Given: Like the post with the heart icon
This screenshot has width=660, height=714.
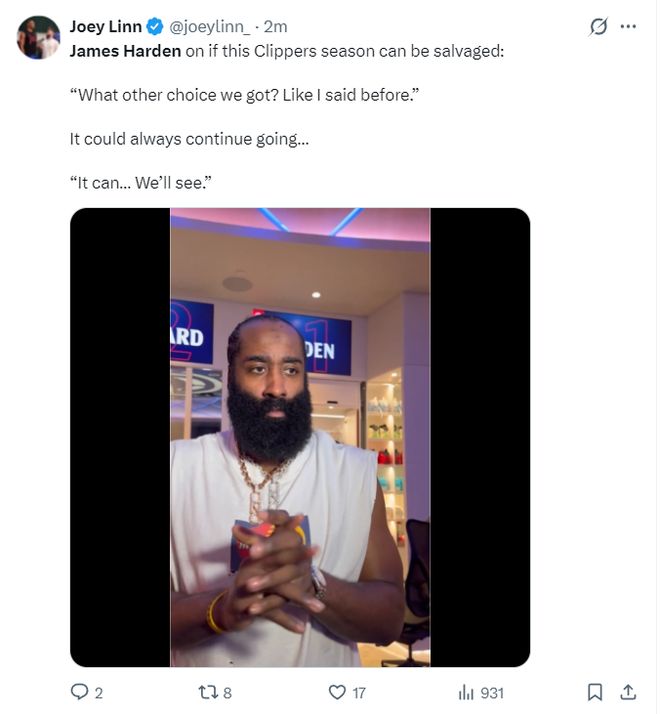Looking at the screenshot, I should pyautogui.click(x=337, y=692).
